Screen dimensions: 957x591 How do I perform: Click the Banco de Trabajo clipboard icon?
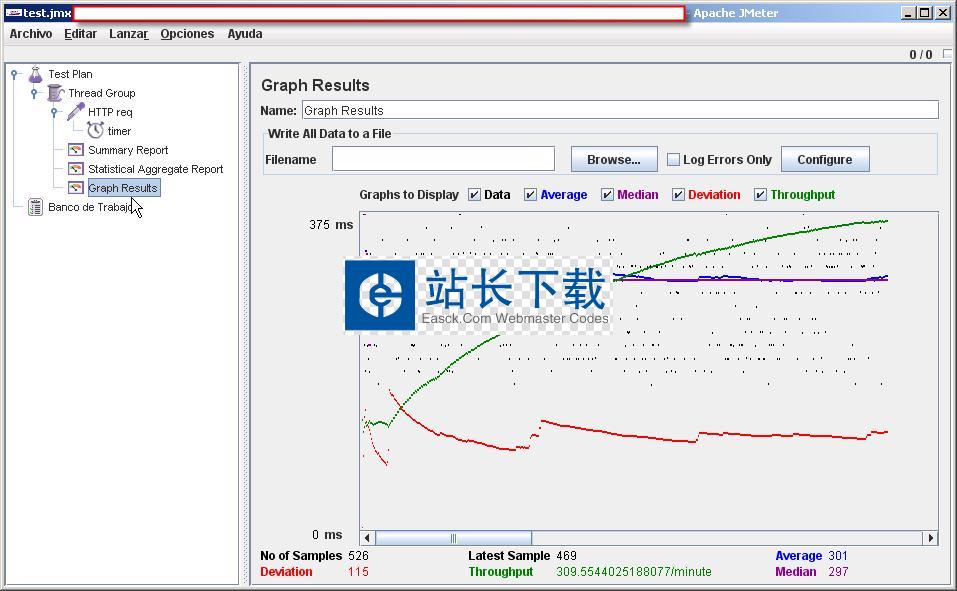pos(35,207)
